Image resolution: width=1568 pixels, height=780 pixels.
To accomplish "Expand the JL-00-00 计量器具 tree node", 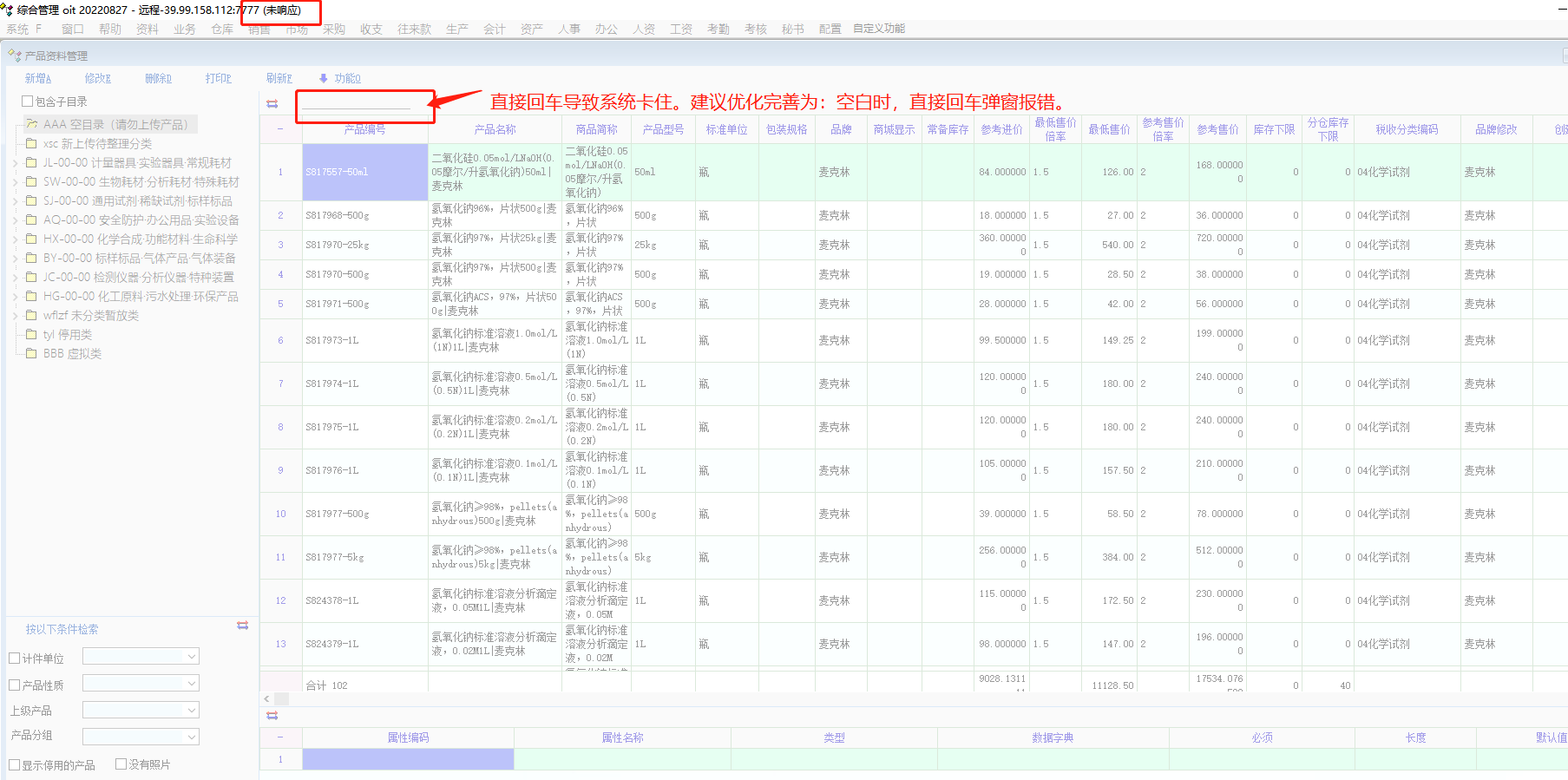I will coord(15,163).
